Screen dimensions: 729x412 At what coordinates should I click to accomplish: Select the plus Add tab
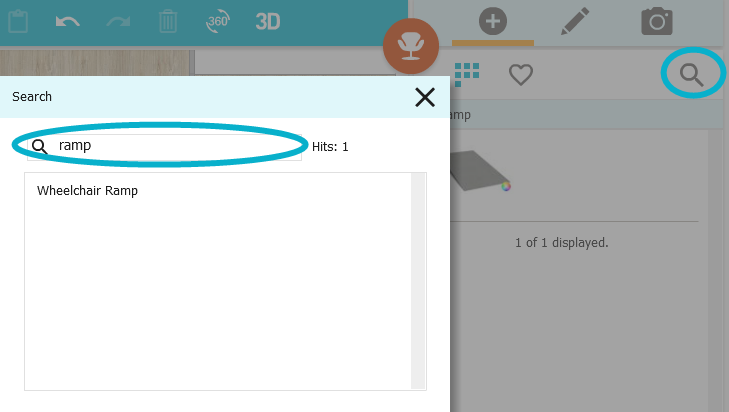(493, 21)
